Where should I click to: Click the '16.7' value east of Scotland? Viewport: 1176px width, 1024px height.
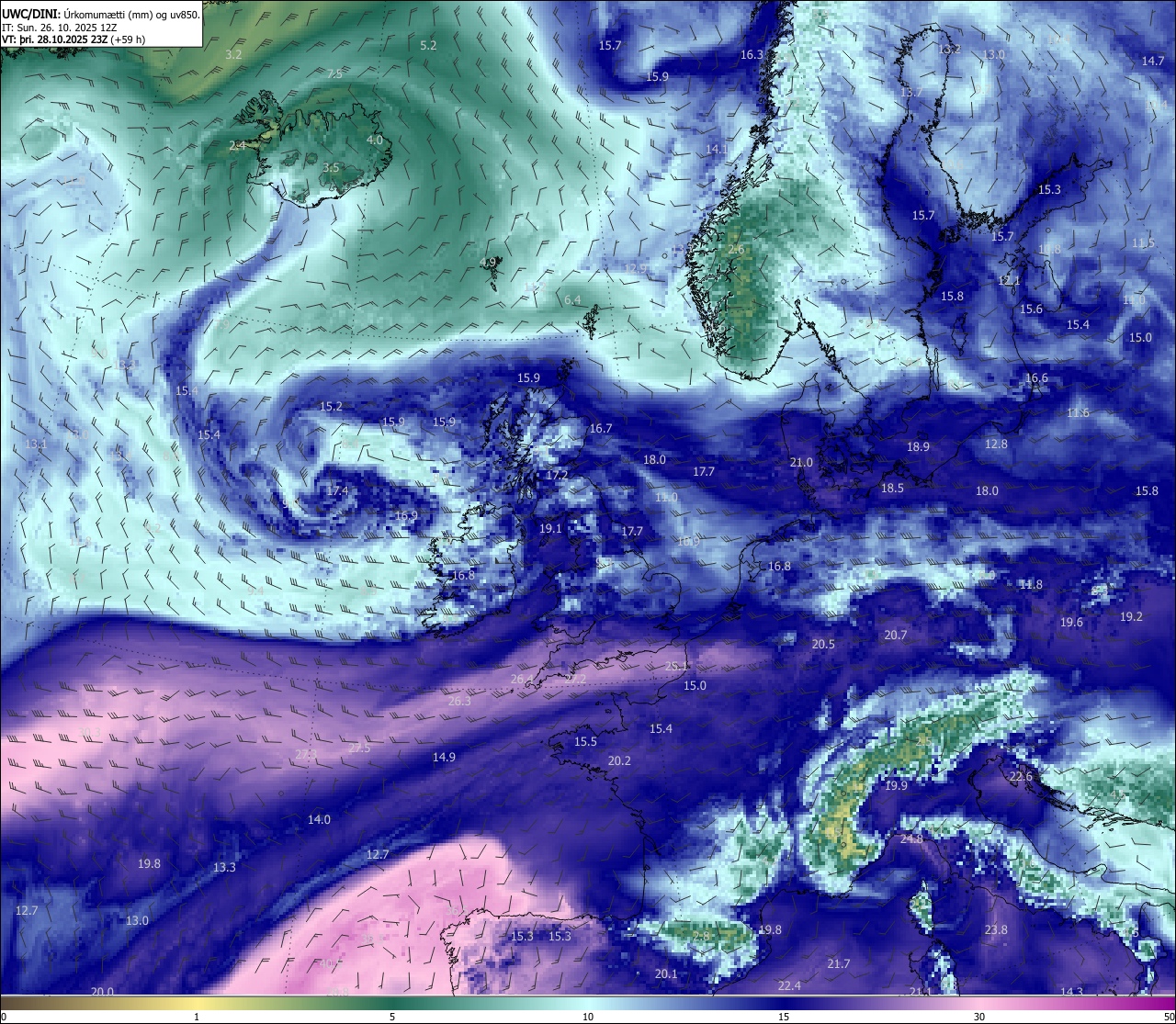click(x=601, y=429)
